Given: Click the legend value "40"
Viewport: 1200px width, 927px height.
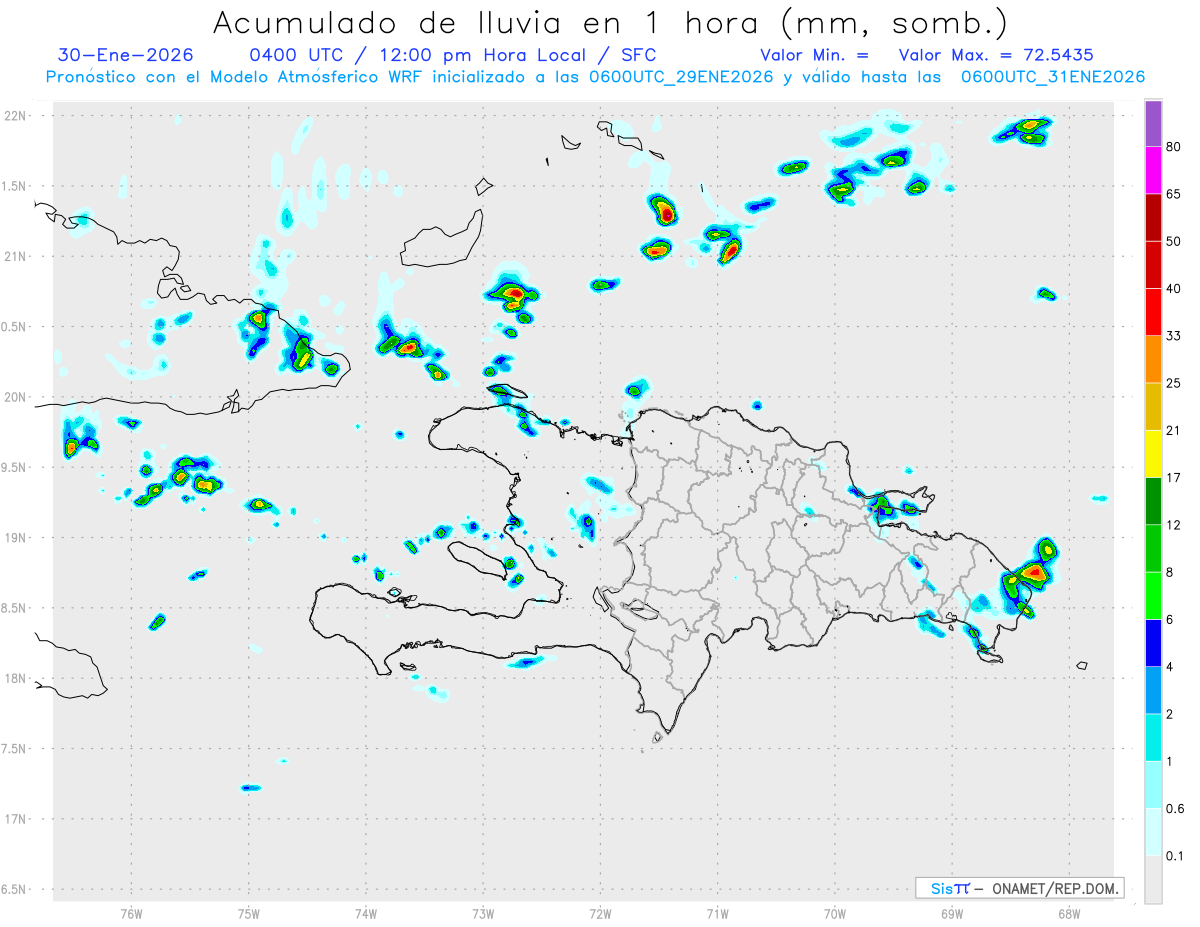Looking at the screenshot, I should (x=1174, y=289).
